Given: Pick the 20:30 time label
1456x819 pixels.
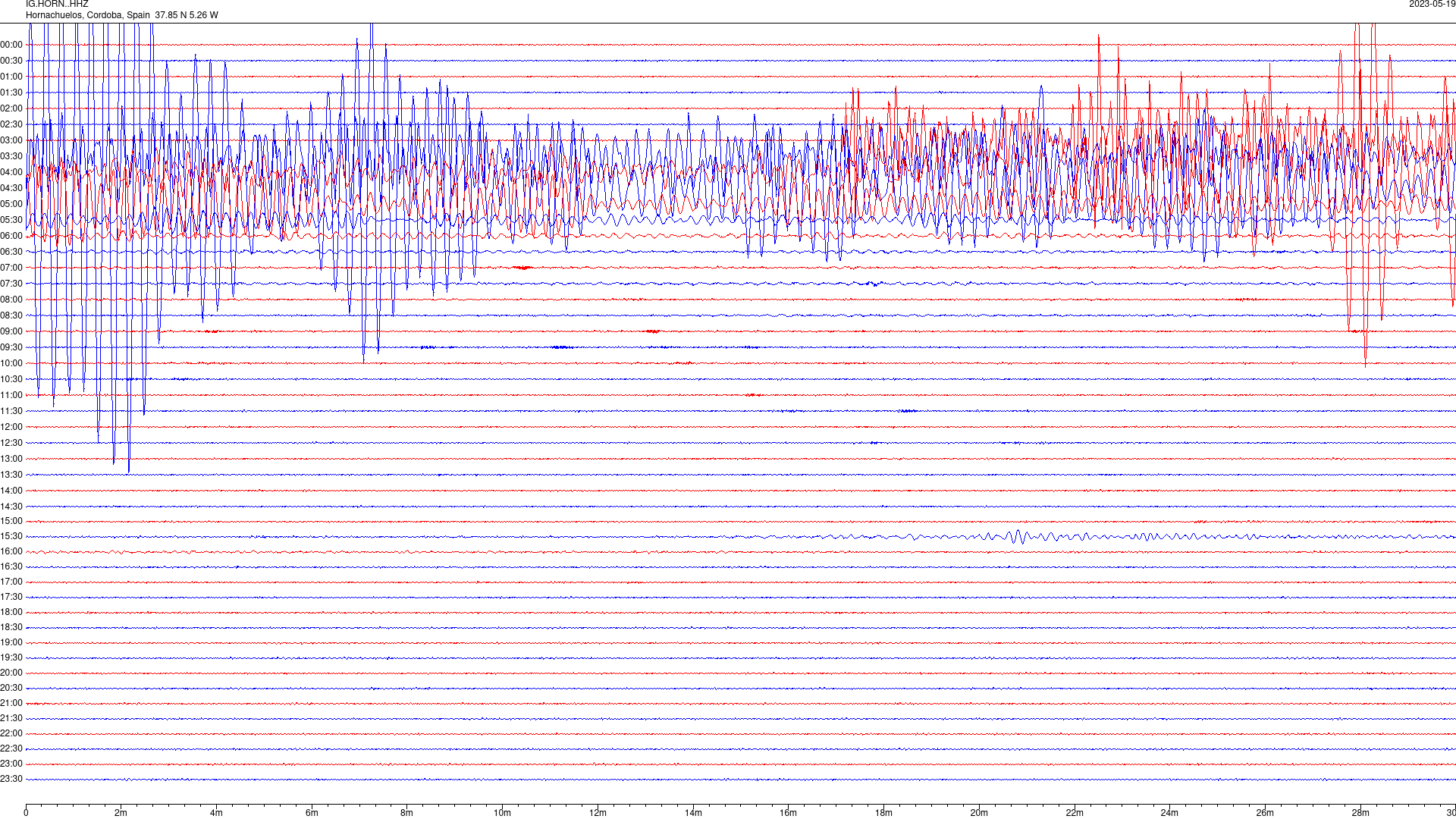Looking at the screenshot, I should click(11, 688).
